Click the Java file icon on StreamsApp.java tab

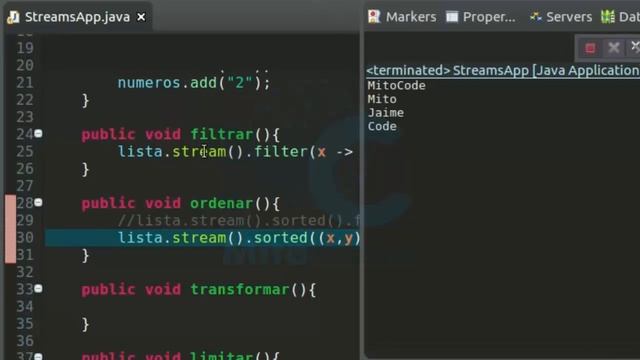[x=13, y=17]
